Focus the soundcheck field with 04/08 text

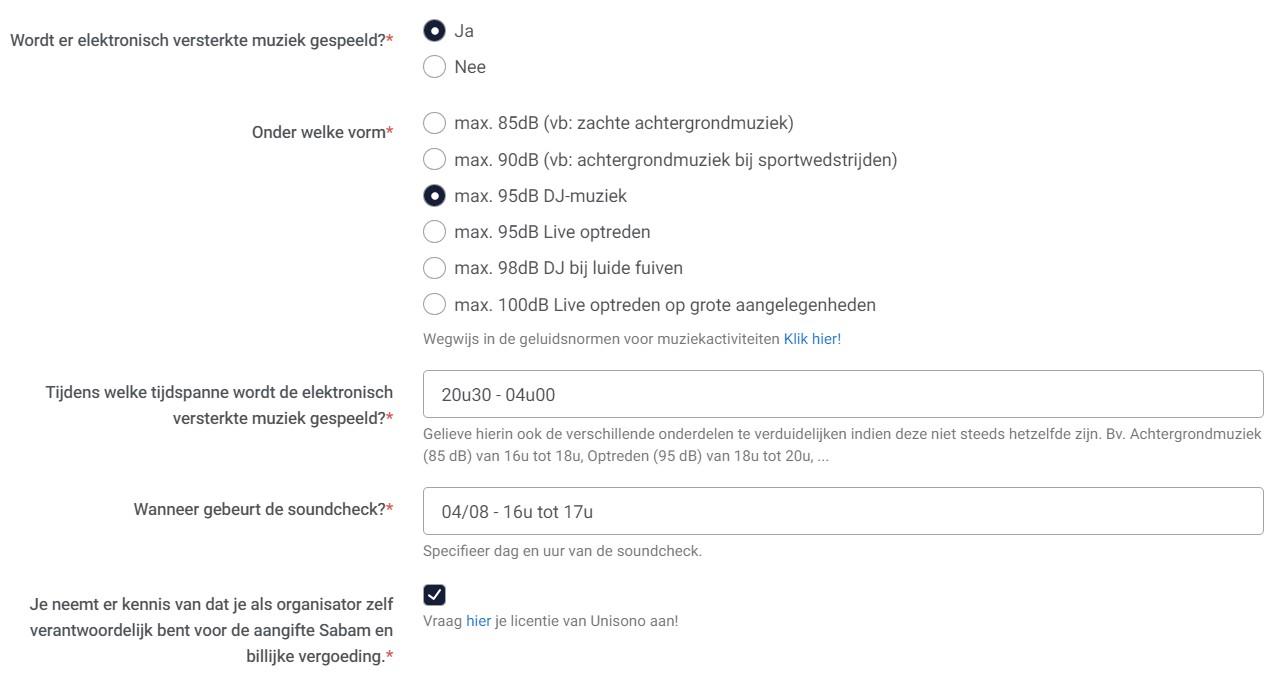coord(842,511)
